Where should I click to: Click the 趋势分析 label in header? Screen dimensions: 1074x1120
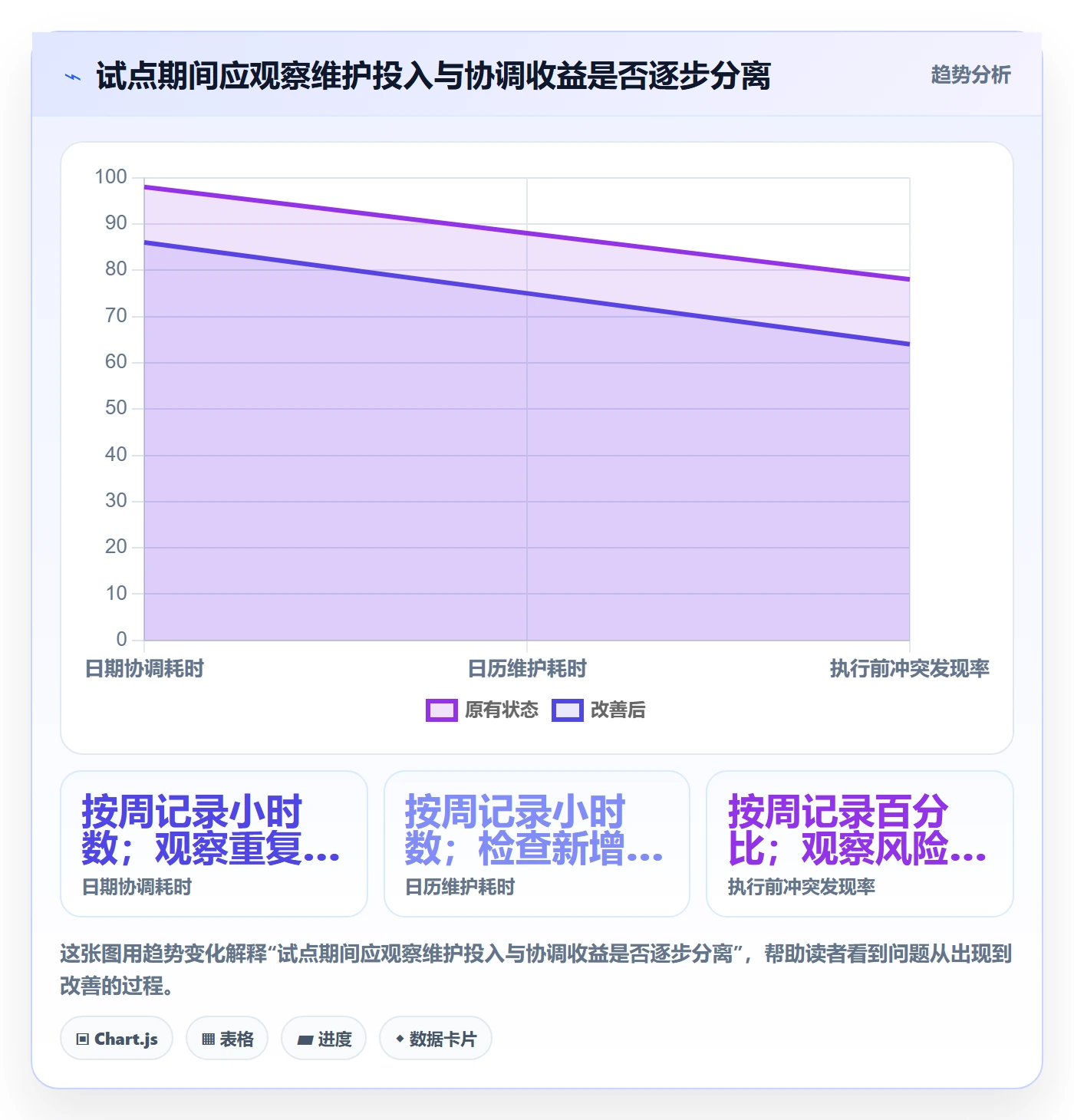[970, 74]
